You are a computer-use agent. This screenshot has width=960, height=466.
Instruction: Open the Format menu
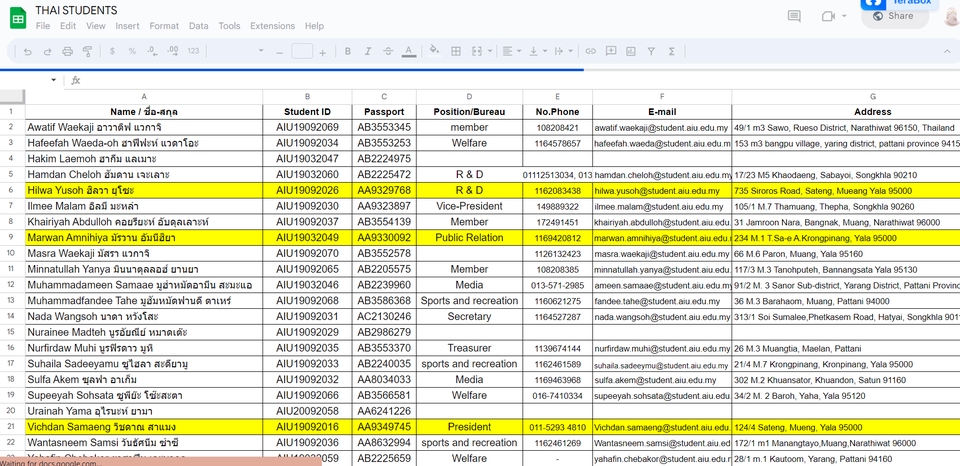pyautogui.click(x=164, y=26)
